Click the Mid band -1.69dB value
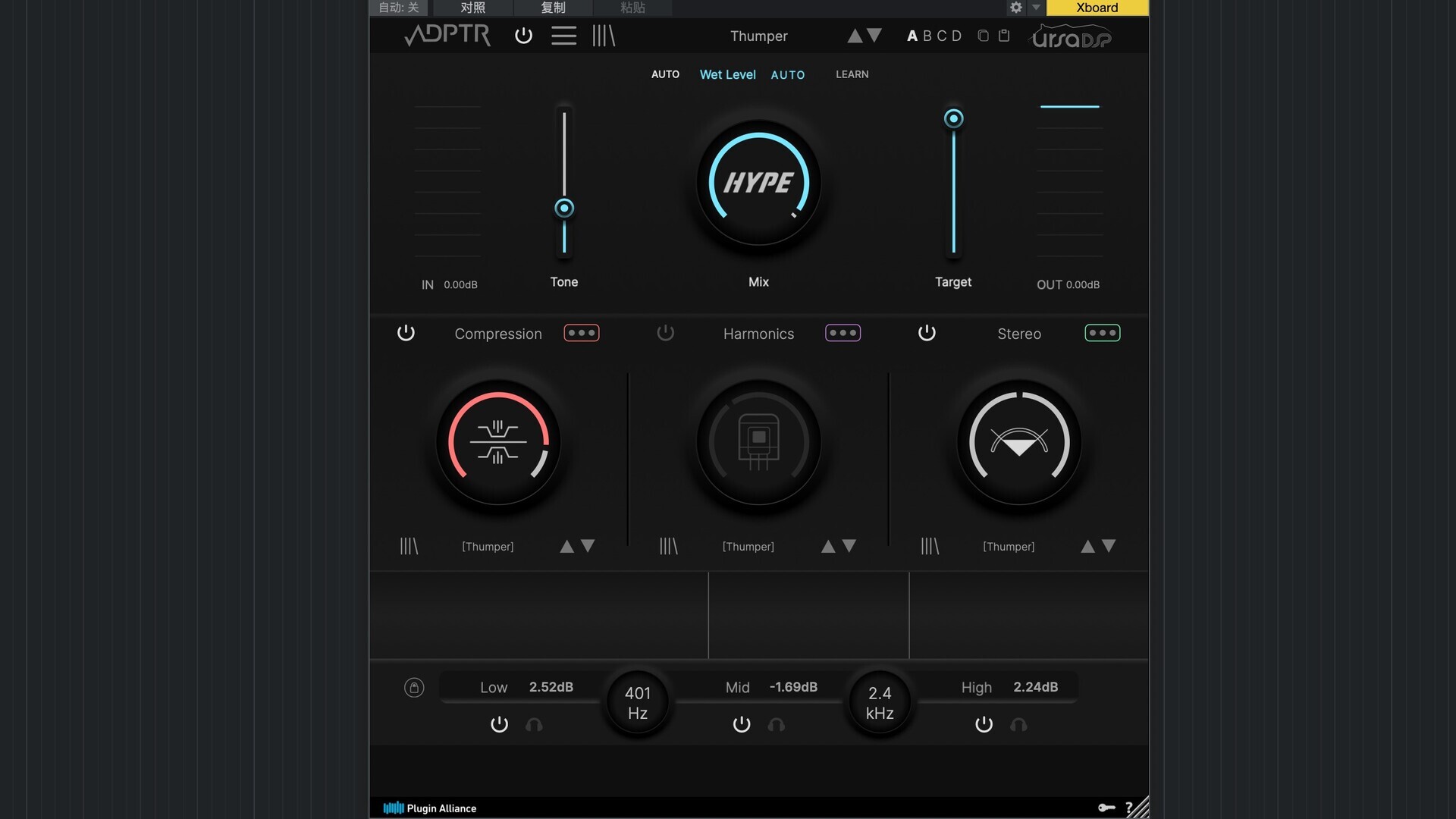1456x819 pixels. pos(793,687)
